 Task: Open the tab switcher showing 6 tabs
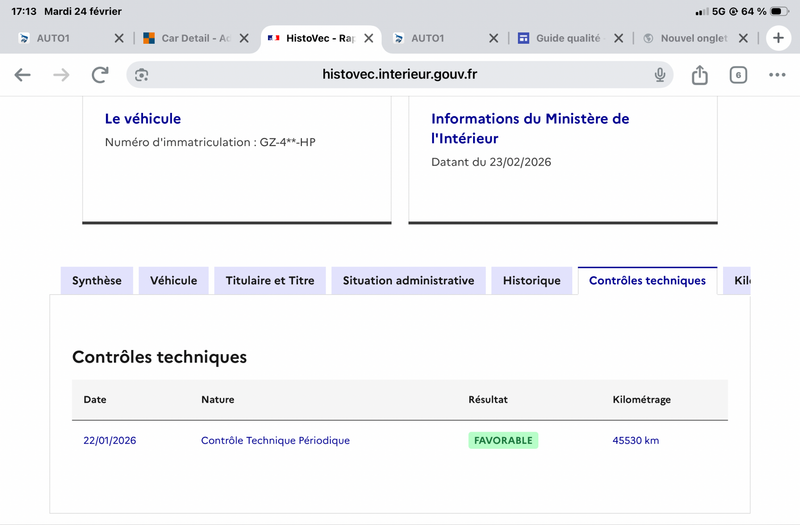(738, 75)
